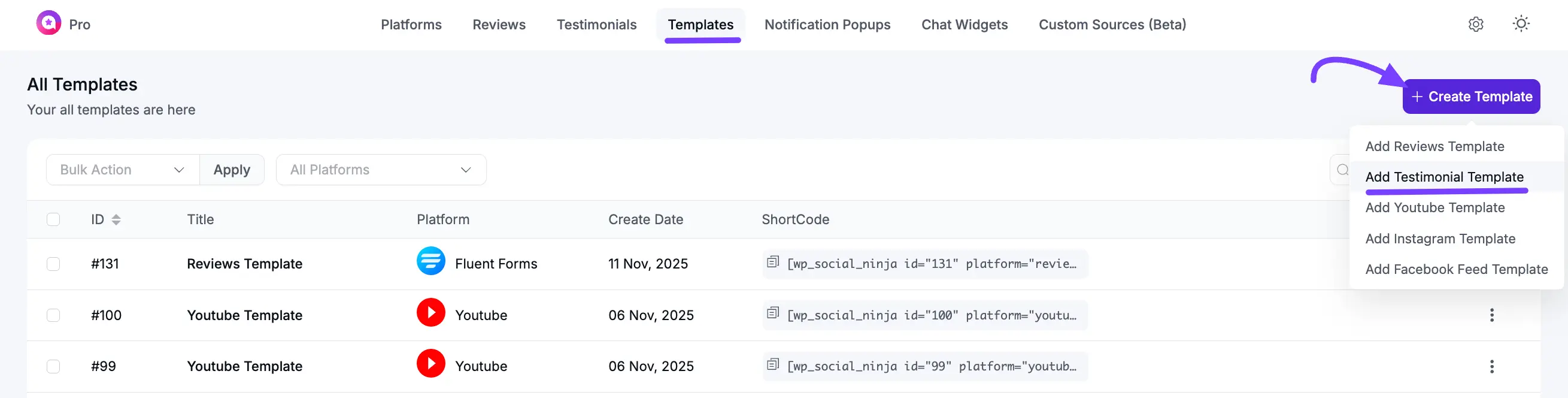This screenshot has height=398, width=1568.
Task: Sort templates by ID column arrows
Action: [116, 219]
